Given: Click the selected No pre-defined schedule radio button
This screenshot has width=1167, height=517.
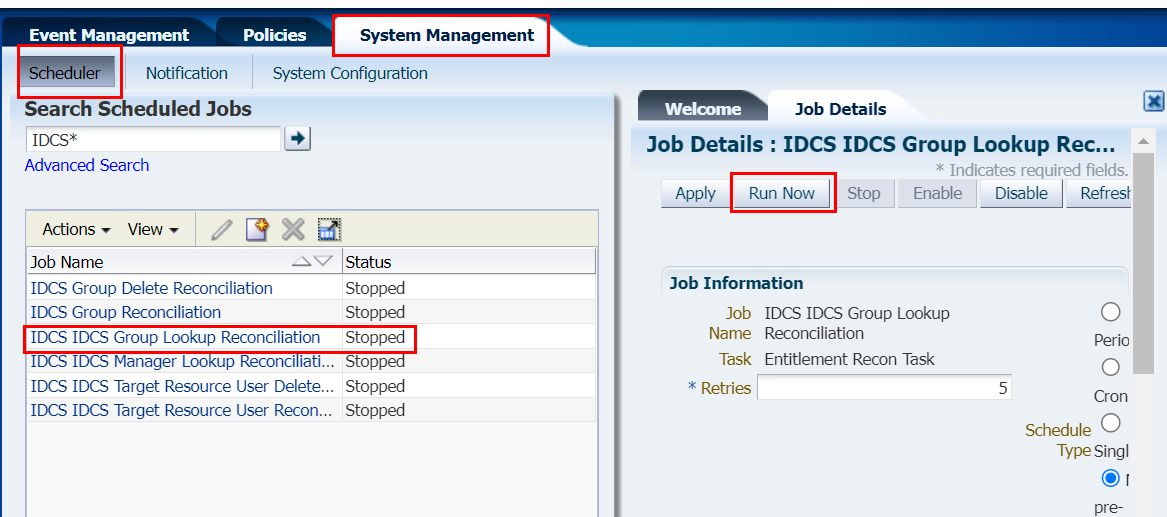Looking at the screenshot, I should 1110,478.
